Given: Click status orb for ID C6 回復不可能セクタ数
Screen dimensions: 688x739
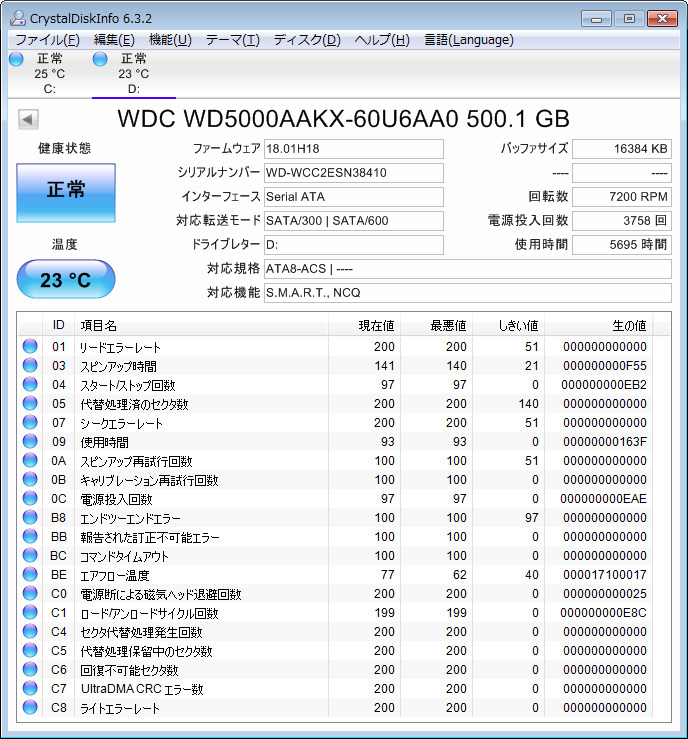Looking at the screenshot, I should click(30, 670).
